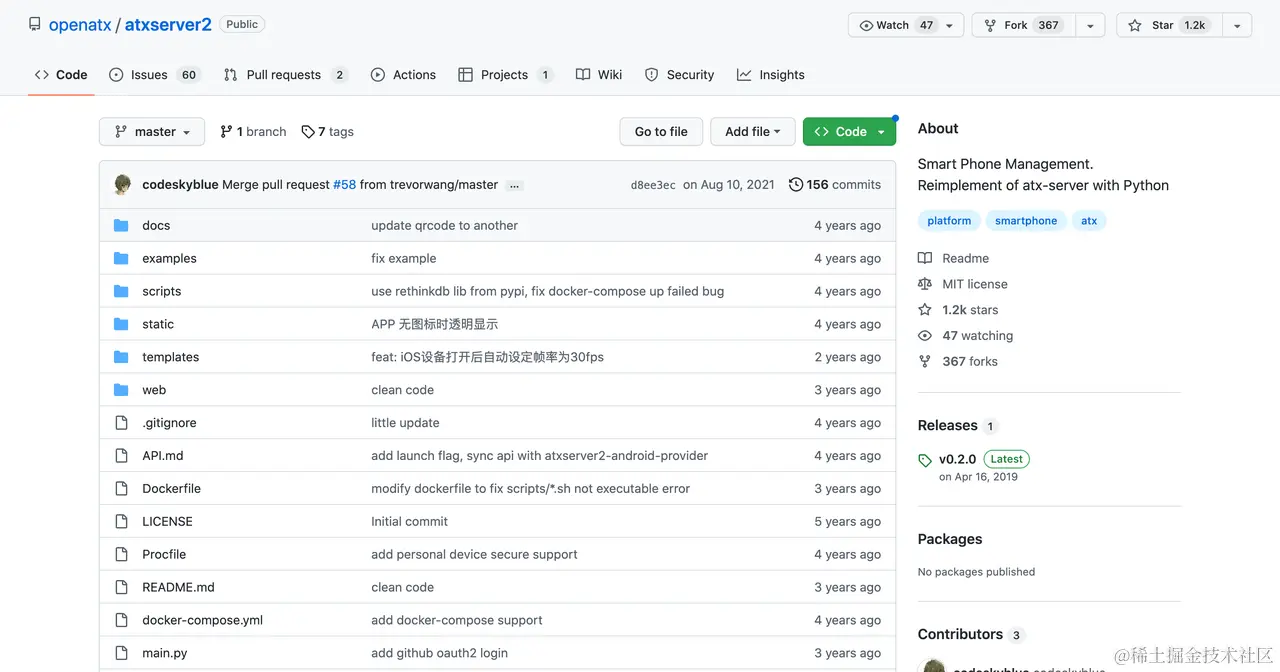The image size is (1280, 672).
Task: Open the main.py file name
Action: click(x=165, y=653)
